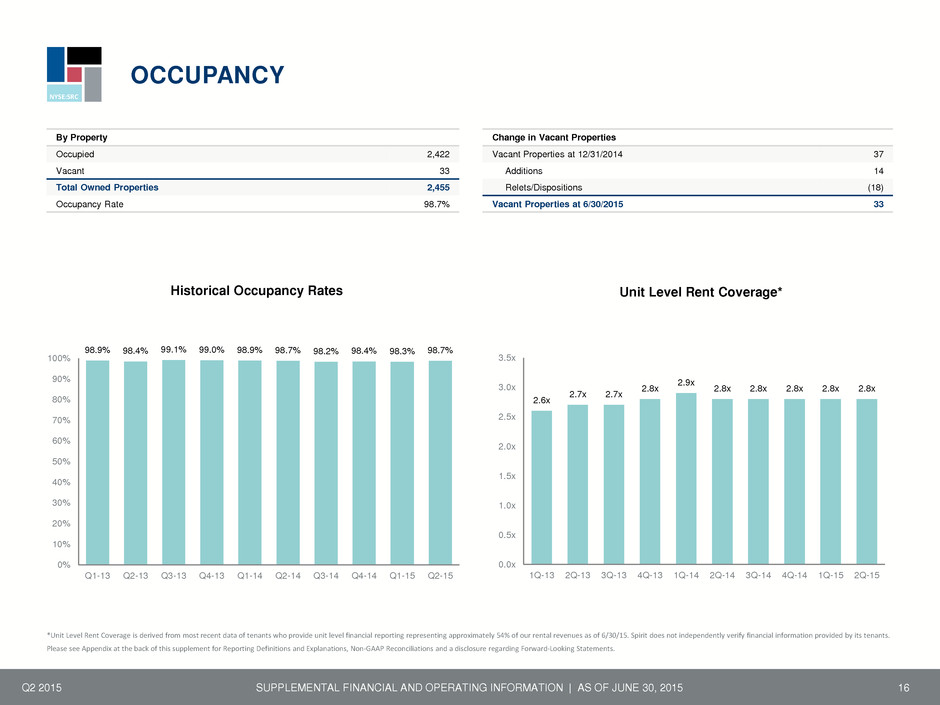The height and width of the screenshot is (705, 940).
Task: Select the 1Q-14 rent coverage bar at 2.9x
Action: 686,478
